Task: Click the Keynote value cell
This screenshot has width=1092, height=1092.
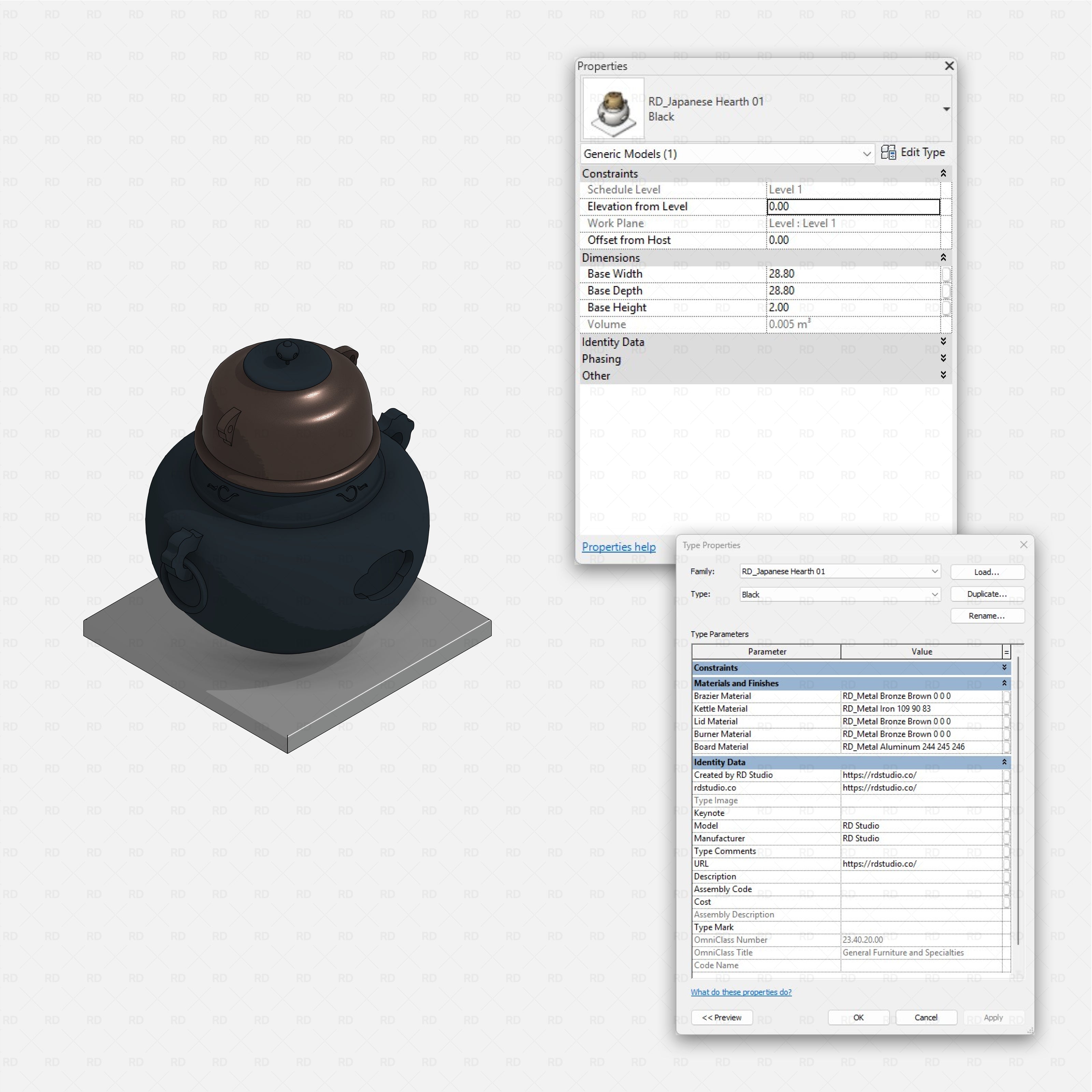Action: (921, 813)
